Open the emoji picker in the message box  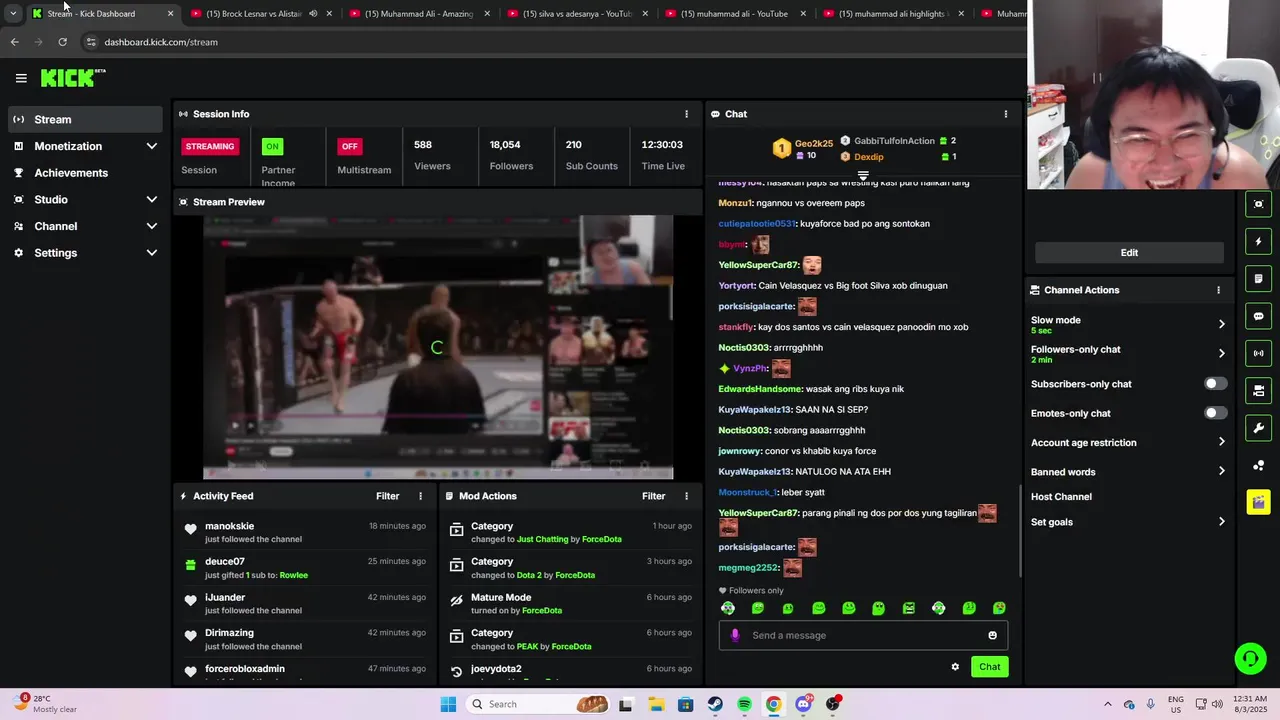click(x=992, y=635)
